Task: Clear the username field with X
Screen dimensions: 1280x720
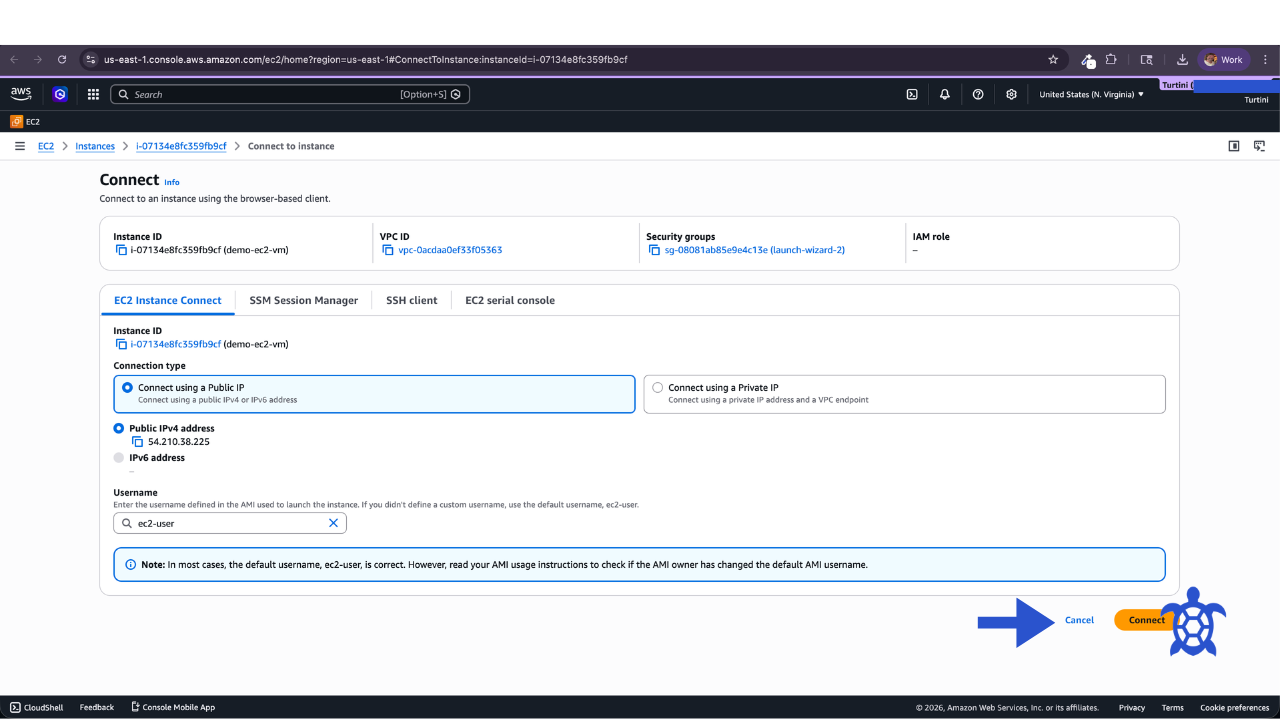Action: pyautogui.click(x=334, y=523)
